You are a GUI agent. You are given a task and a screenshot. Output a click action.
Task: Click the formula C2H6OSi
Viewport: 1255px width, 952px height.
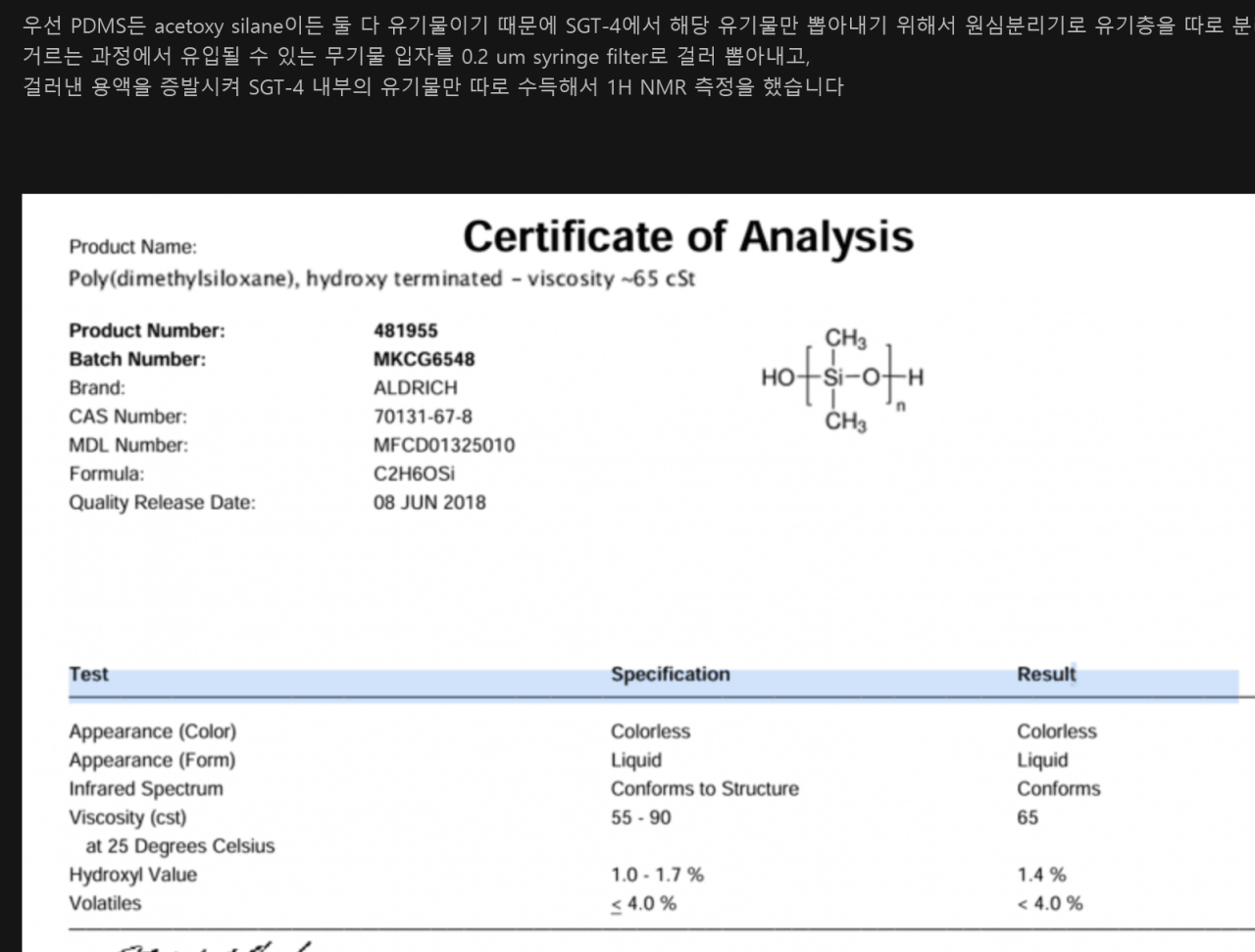(x=414, y=474)
